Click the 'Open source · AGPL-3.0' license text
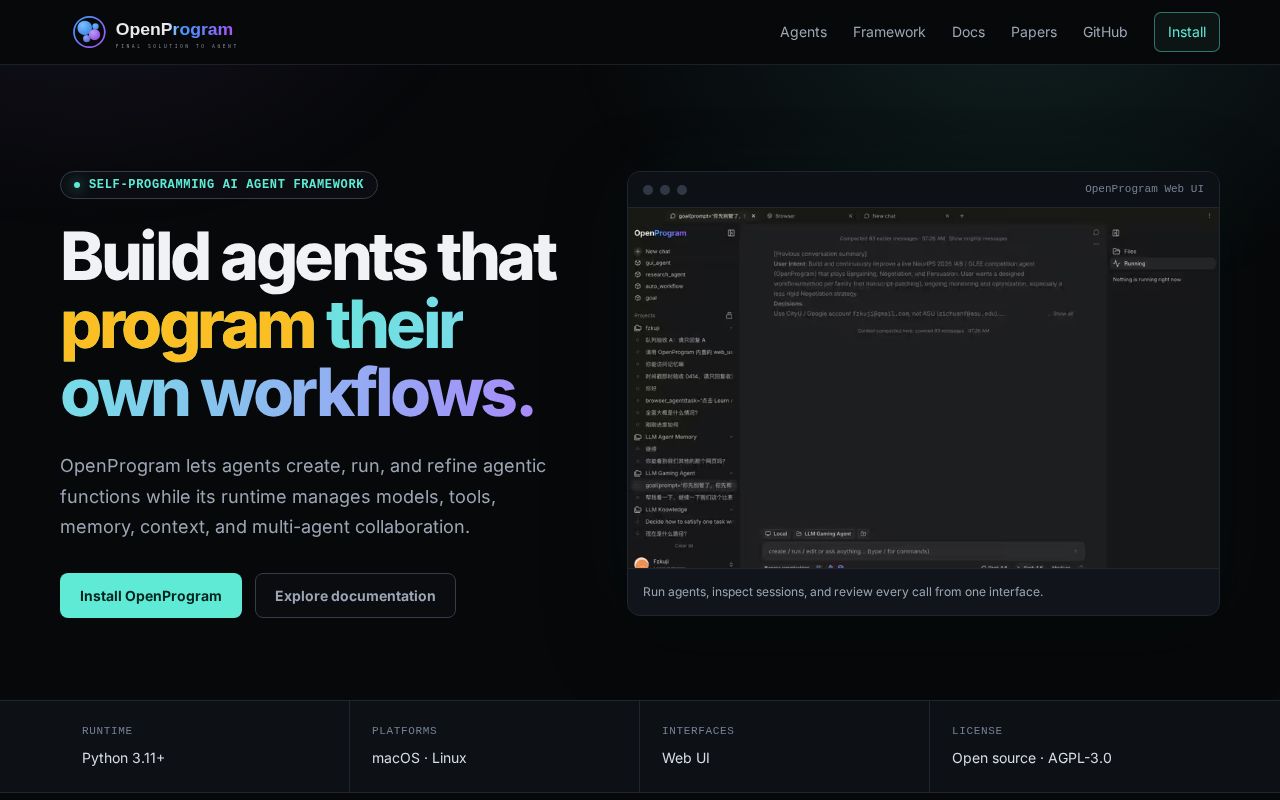The height and width of the screenshot is (800, 1280). (x=1032, y=758)
